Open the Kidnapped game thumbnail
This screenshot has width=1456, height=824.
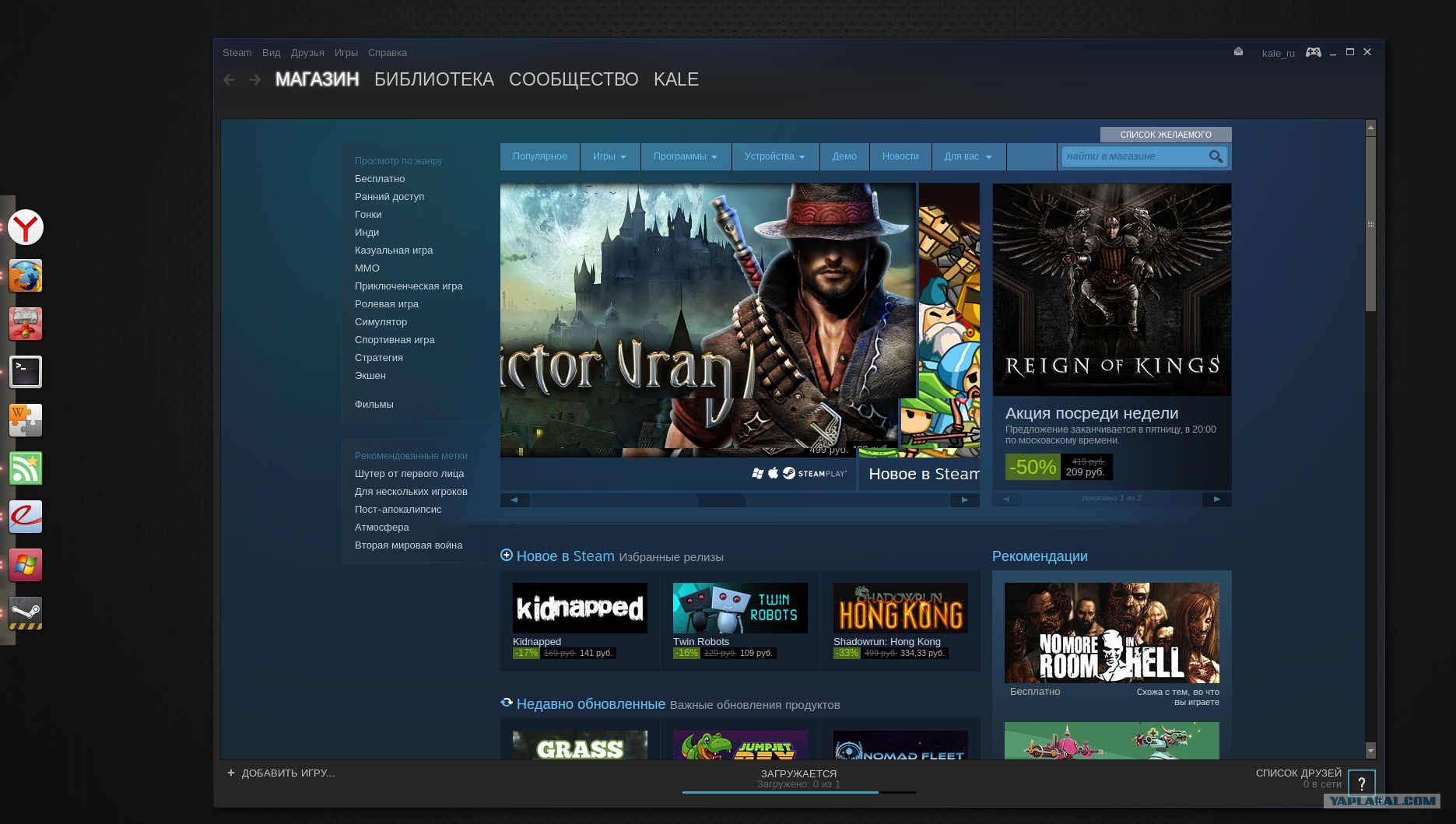tap(580, 608)
